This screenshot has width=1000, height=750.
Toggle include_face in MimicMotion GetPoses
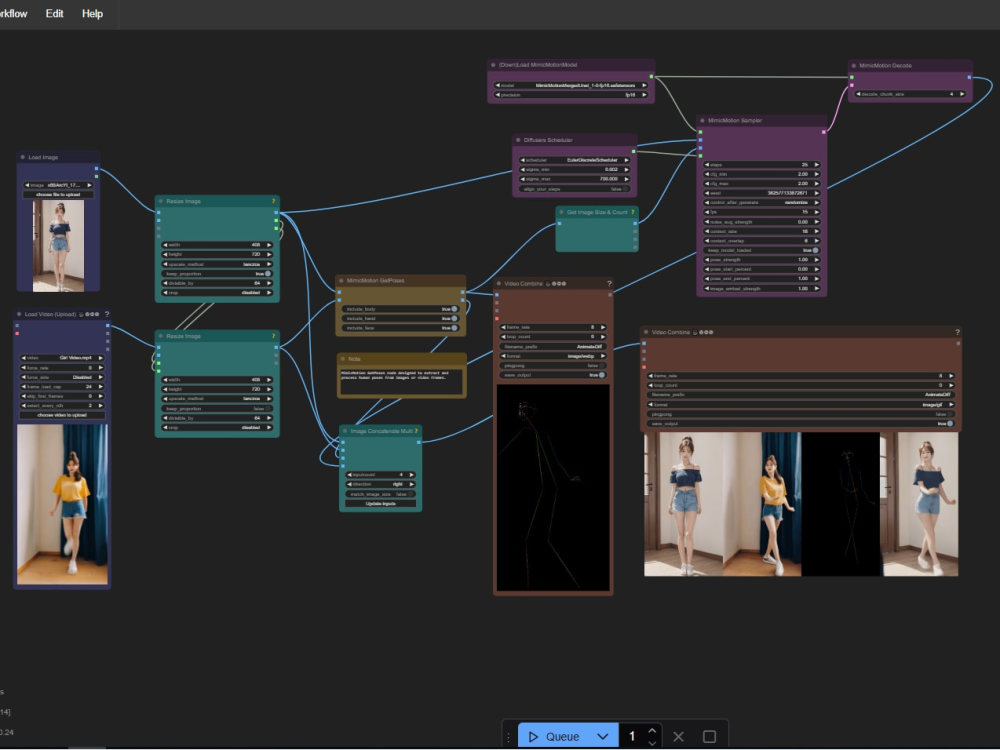[x=401, y=328]
